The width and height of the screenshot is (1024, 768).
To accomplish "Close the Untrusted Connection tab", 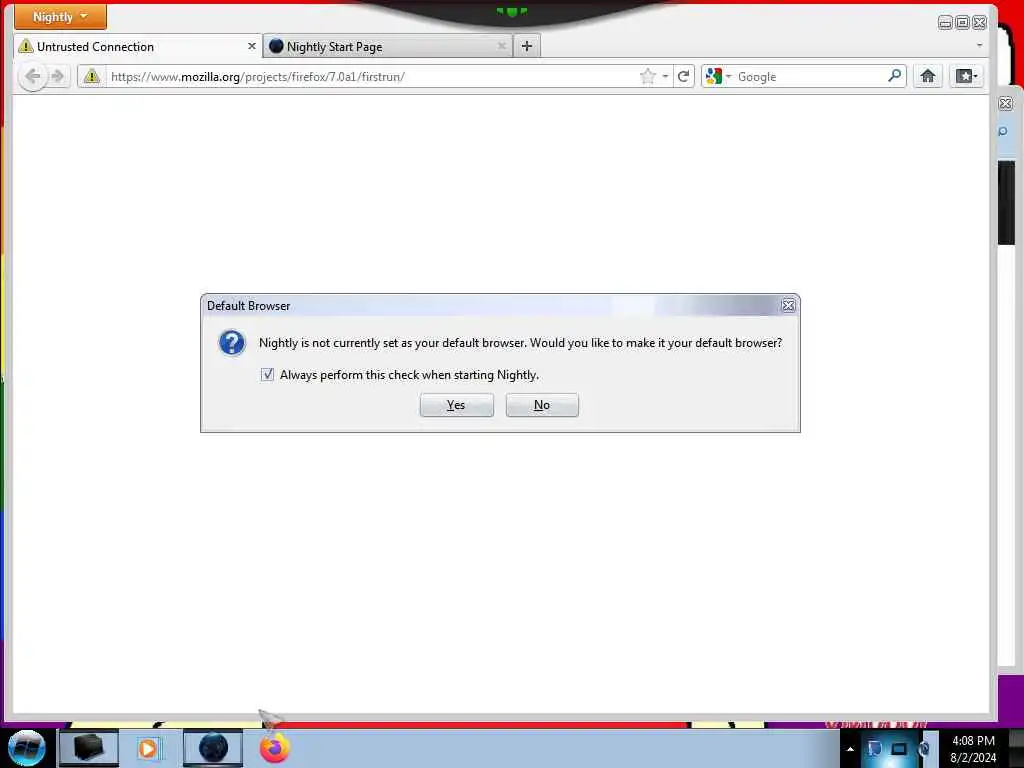I will coord(251,46).
